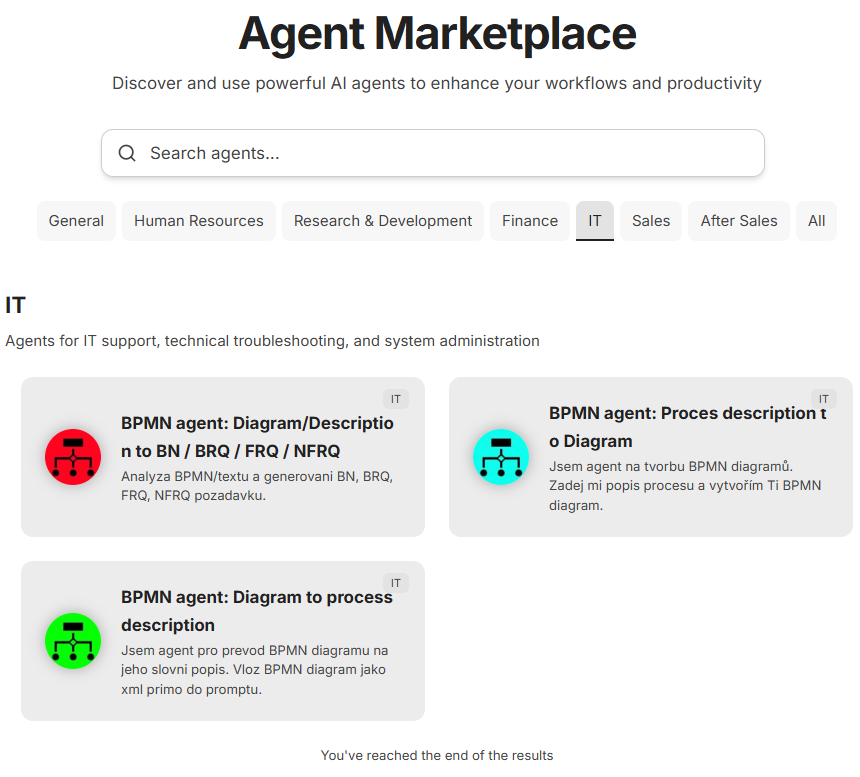This screenshot has height=777, width=860.
Task: Switch to the After Sales tab
Action: (739, 221)
